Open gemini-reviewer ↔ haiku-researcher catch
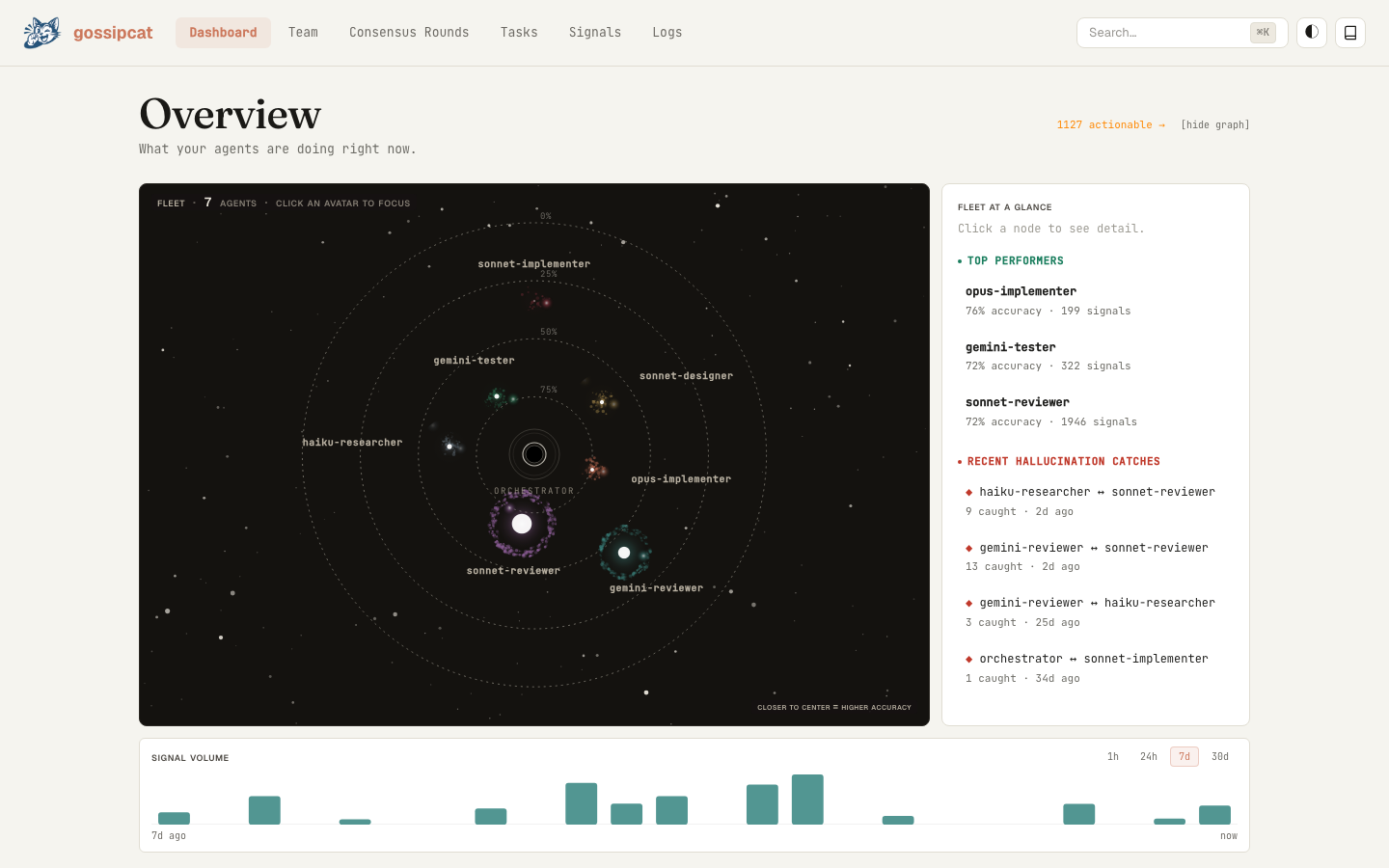Image resolution: width=1389 pixels, height=868 pixels. point(1096,612)
